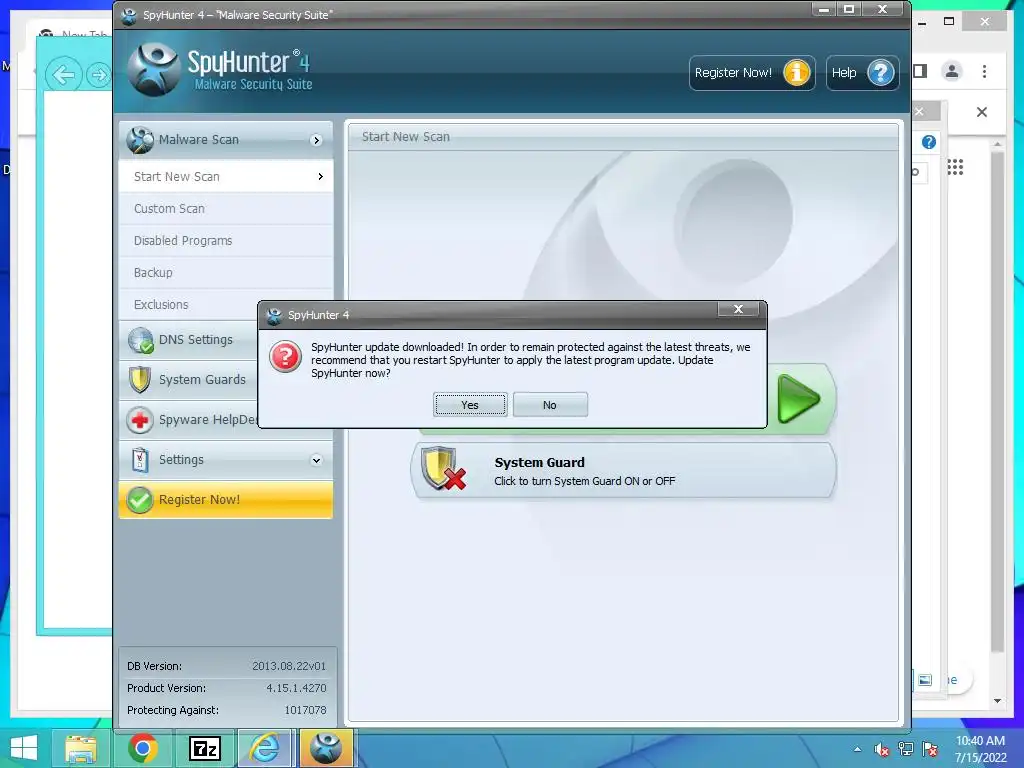Click Product Version 4.15.1.4270 text
The image size is (1024, 768).
pyautogui.click(x=296, y=688)
